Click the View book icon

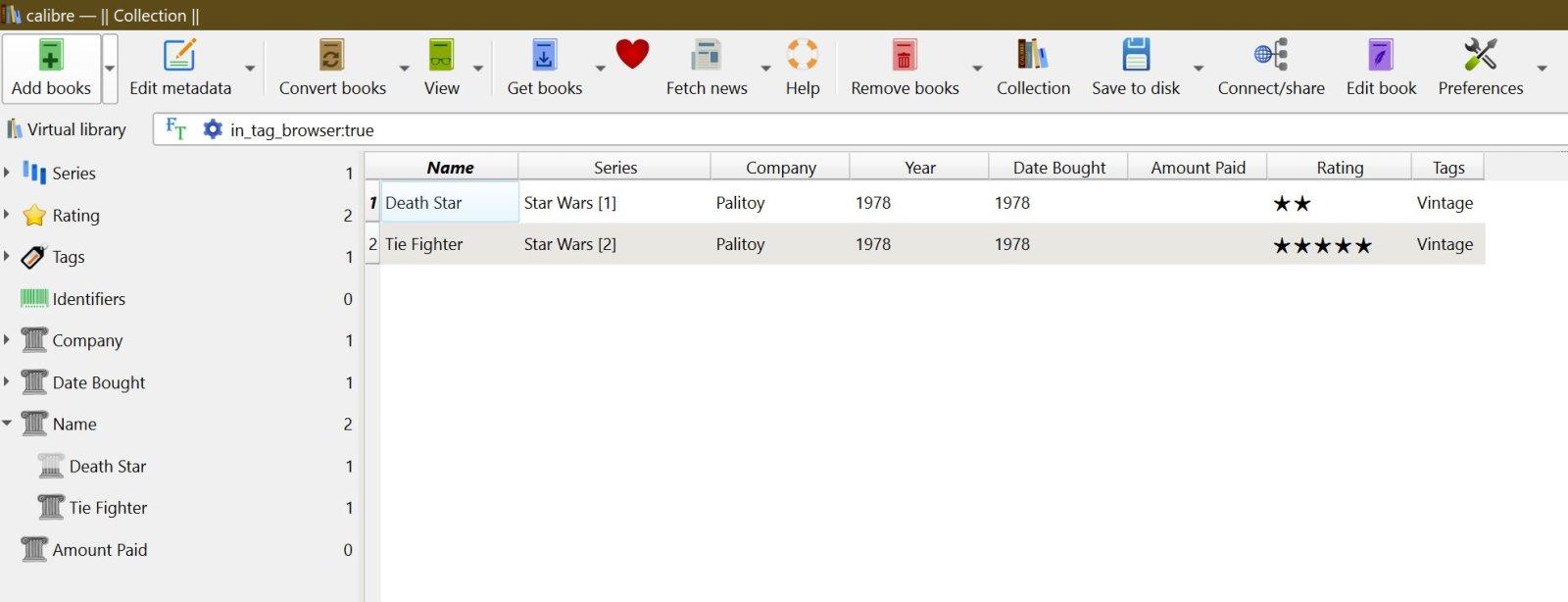click(442, 55)
